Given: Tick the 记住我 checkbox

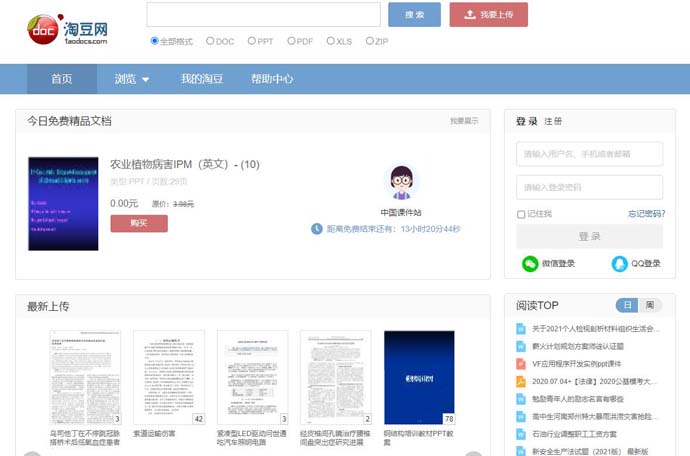Looking at the screenshot, I should (521, 214).
